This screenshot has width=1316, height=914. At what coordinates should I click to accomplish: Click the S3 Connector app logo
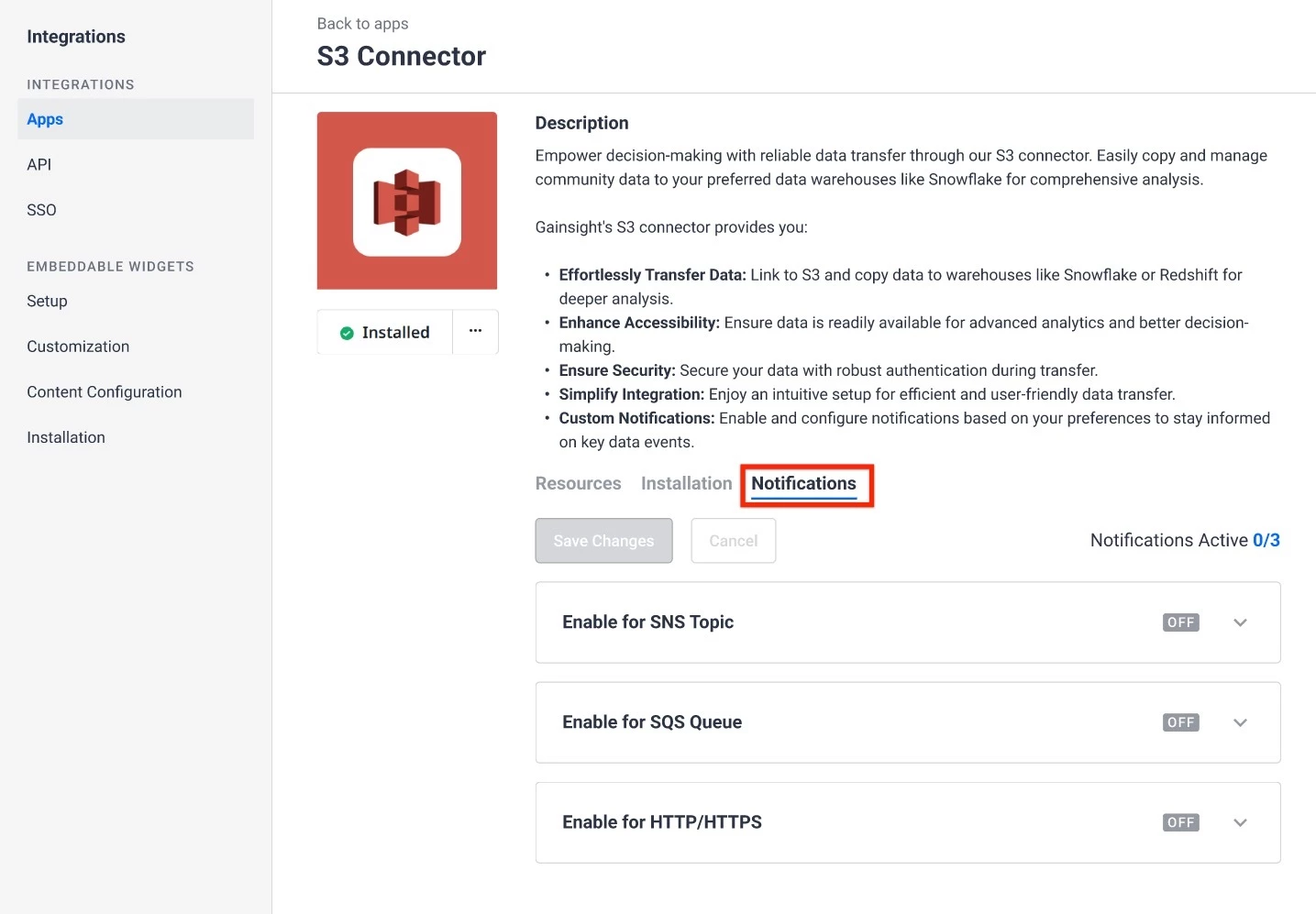click(407, 201)
